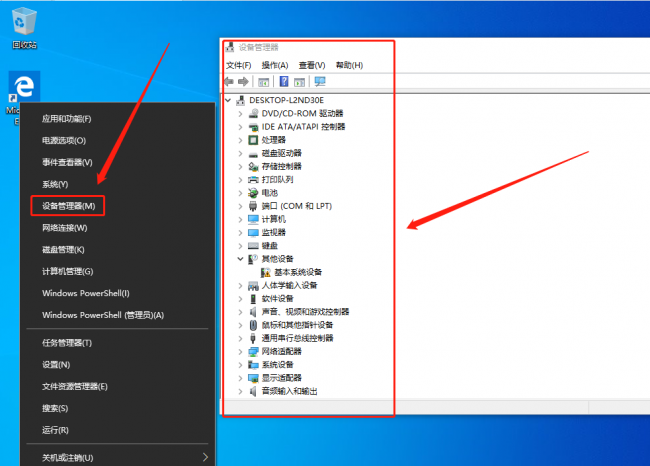Click the DVD/CD-ROM 驱动器 icon
This screenshot has height=466, width=650.
253,113
